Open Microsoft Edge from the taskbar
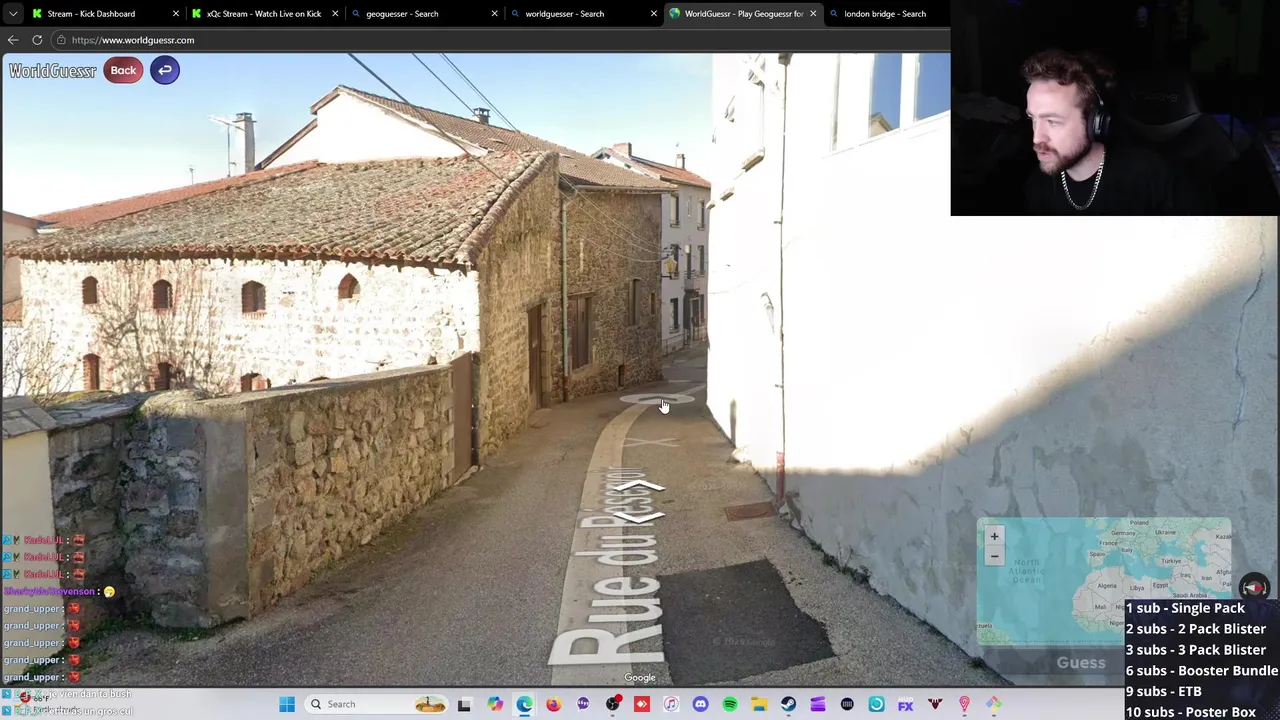 pyautogui.click(x=524, y=704)
